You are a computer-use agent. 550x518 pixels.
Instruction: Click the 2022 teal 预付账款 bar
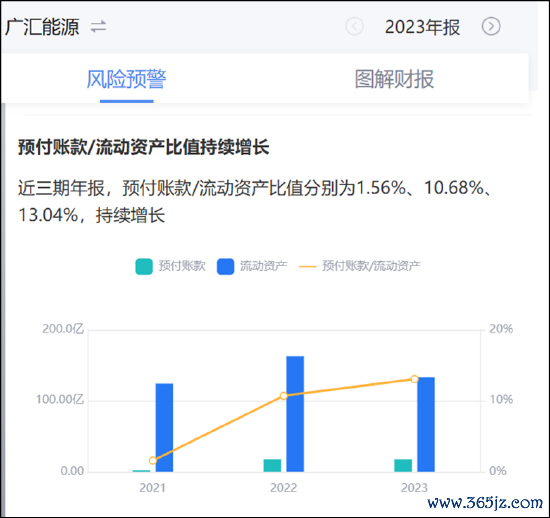[272, 465]
